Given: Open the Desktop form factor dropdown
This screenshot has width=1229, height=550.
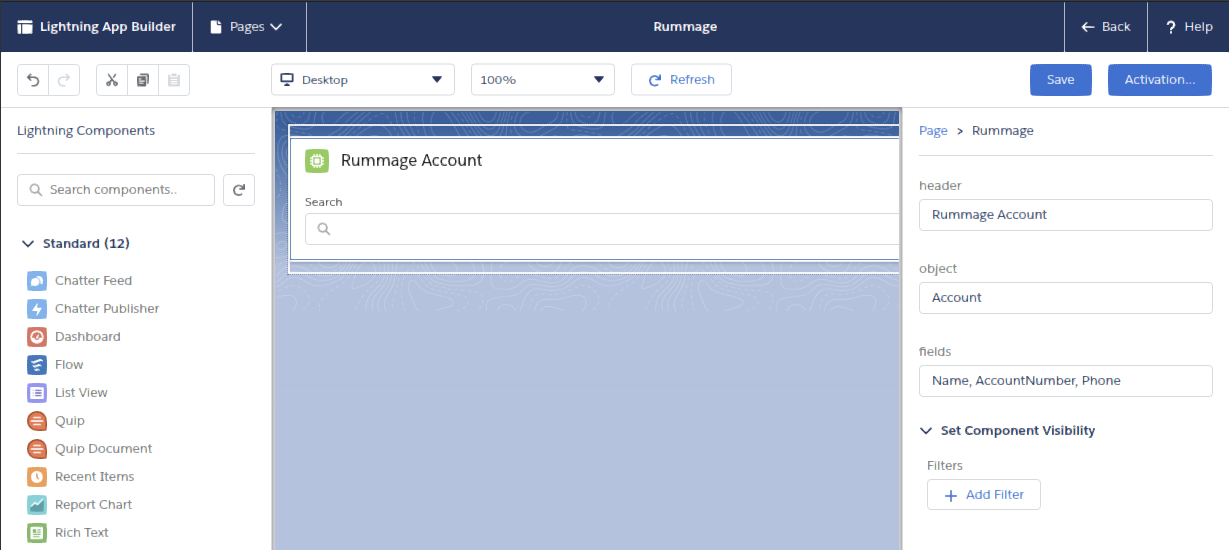Looking at the screenshot, I should coord(363,80).
